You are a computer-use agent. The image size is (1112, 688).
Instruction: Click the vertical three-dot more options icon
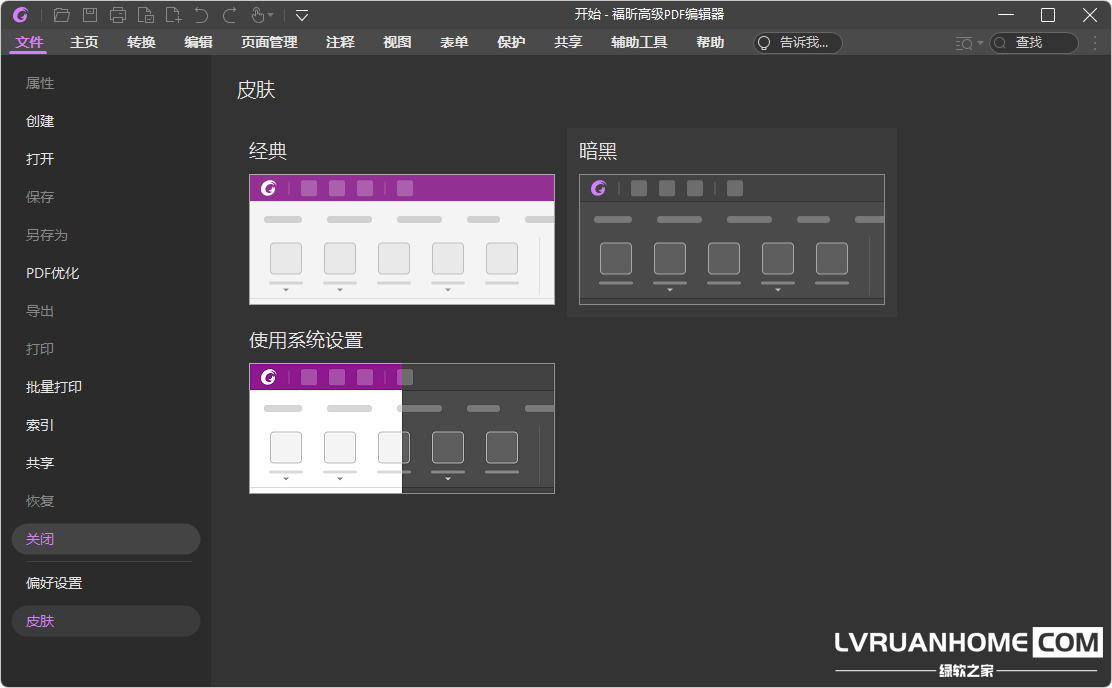click(x=1094, y=43)
